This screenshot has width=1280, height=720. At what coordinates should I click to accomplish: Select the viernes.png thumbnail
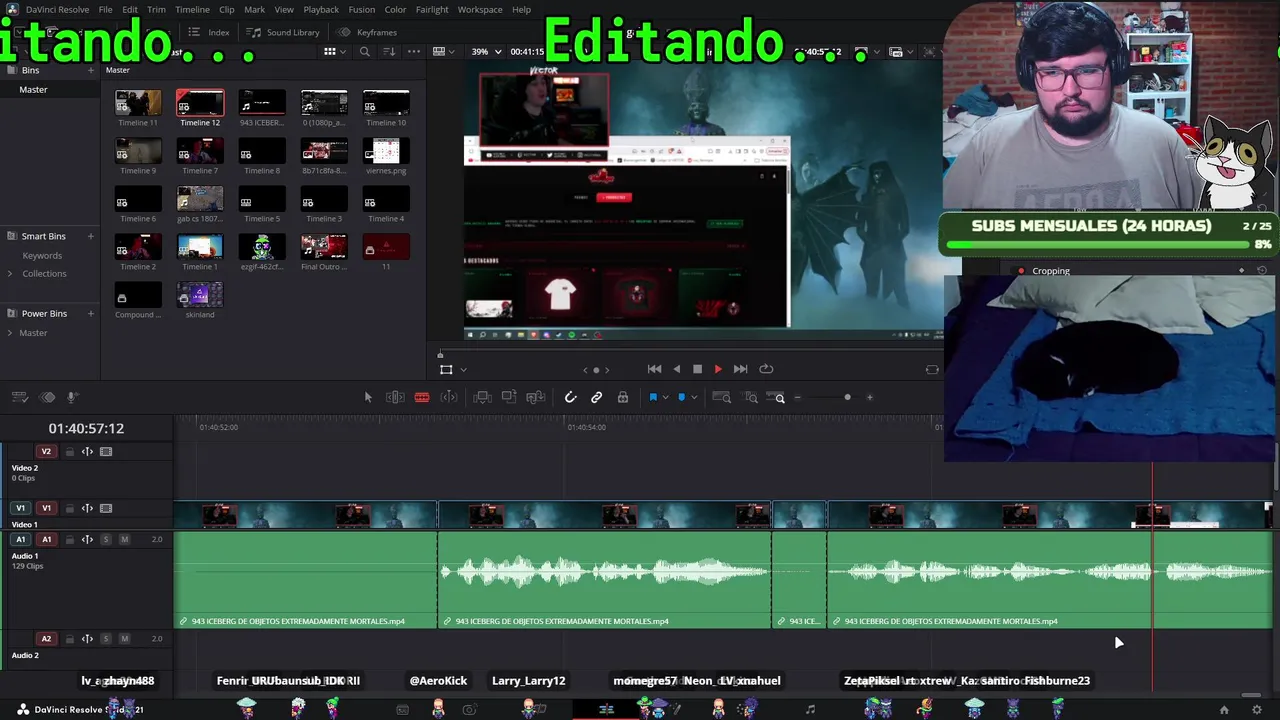click(x=386, y=151)
